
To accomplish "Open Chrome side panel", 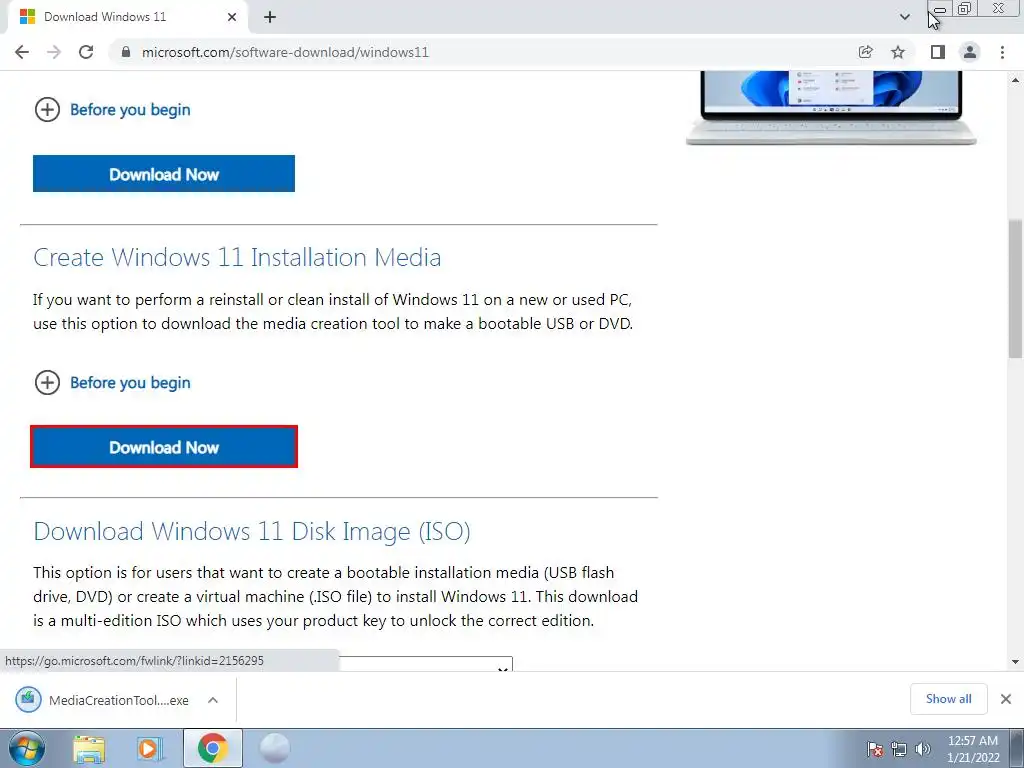I will pyautogui.click(x=938, y=52).
